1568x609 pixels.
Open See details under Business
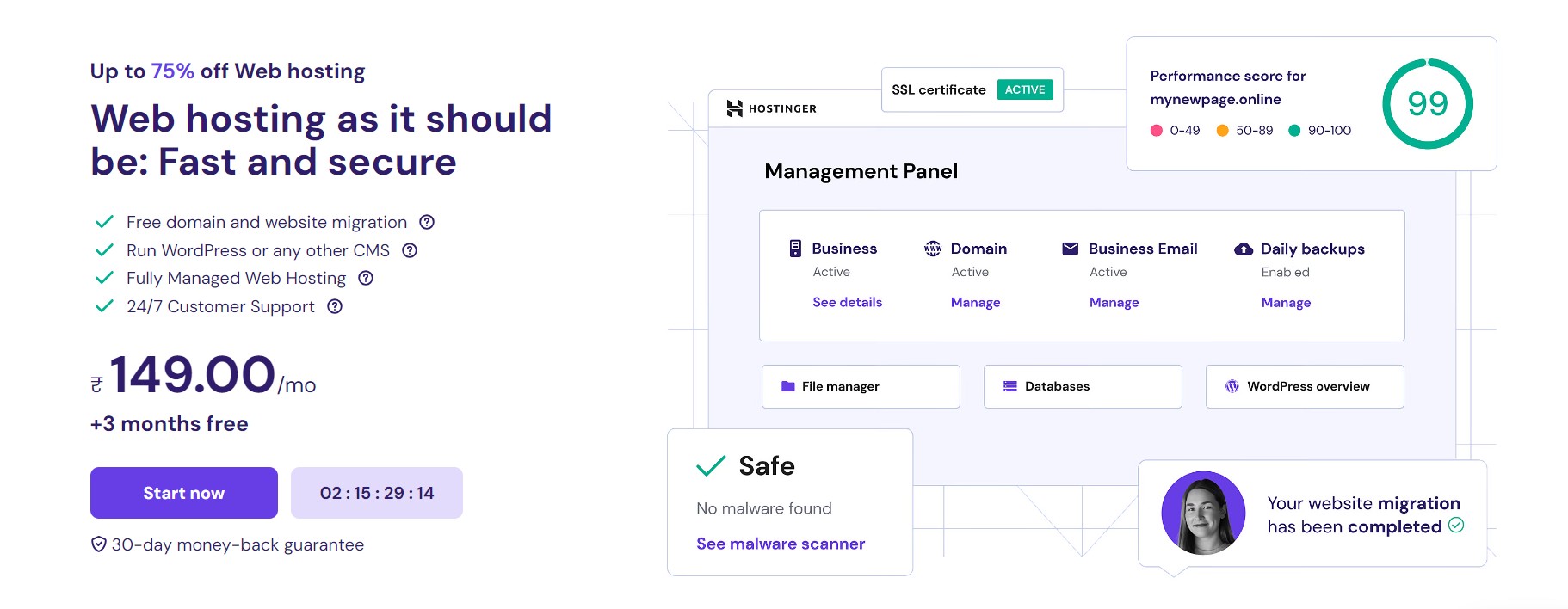tap(848, 302)
